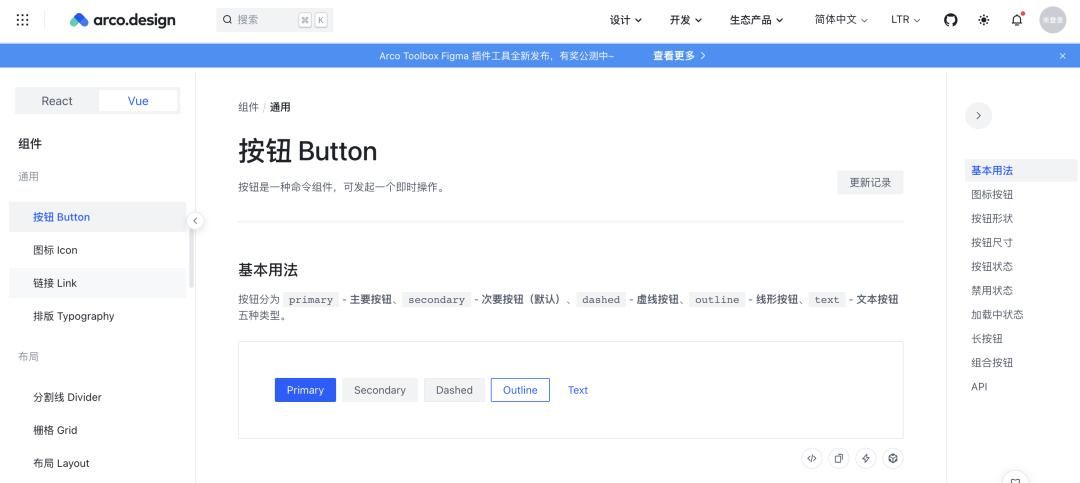Open the GitHub repository icon
The image size is (1080, 483).
[951, 20]
